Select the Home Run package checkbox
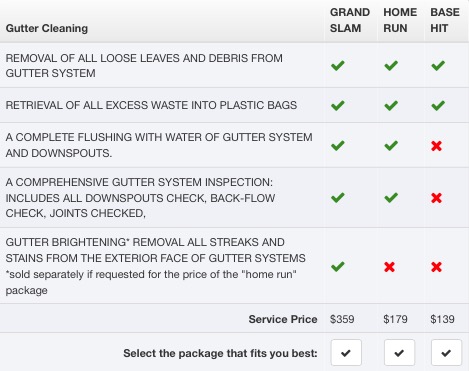 399,353
